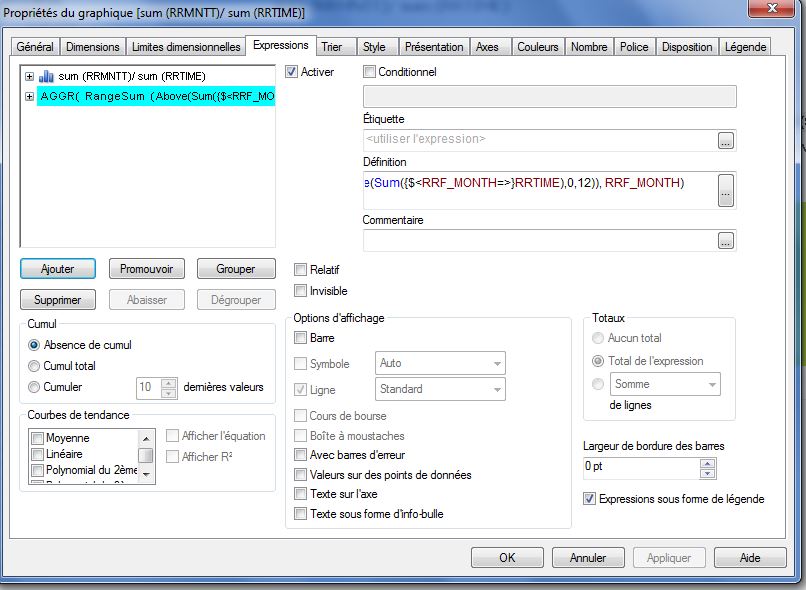The image size is (806, 590).
Task: Enable Texte sous forme d'info-bulle
Action: click(x=300, y=513)
